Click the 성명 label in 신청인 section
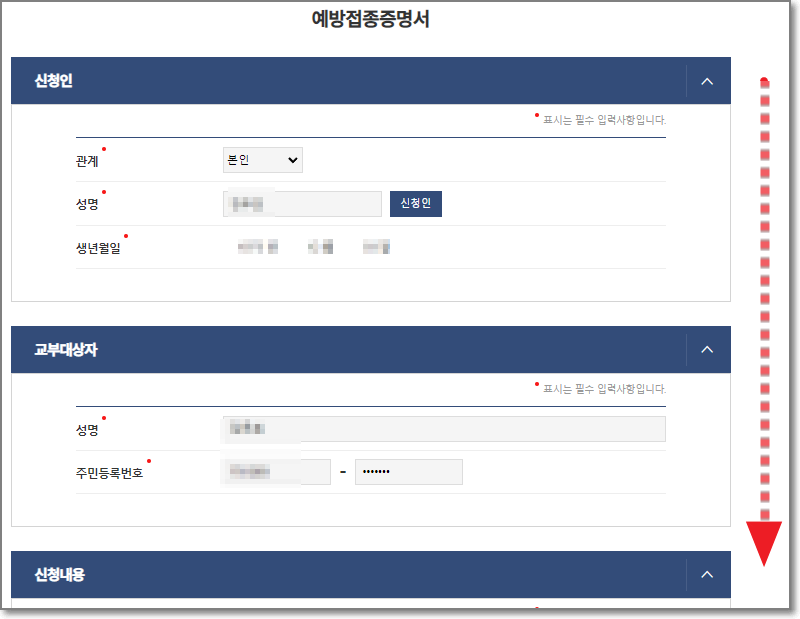800x619 pixels. click(87, 204)
